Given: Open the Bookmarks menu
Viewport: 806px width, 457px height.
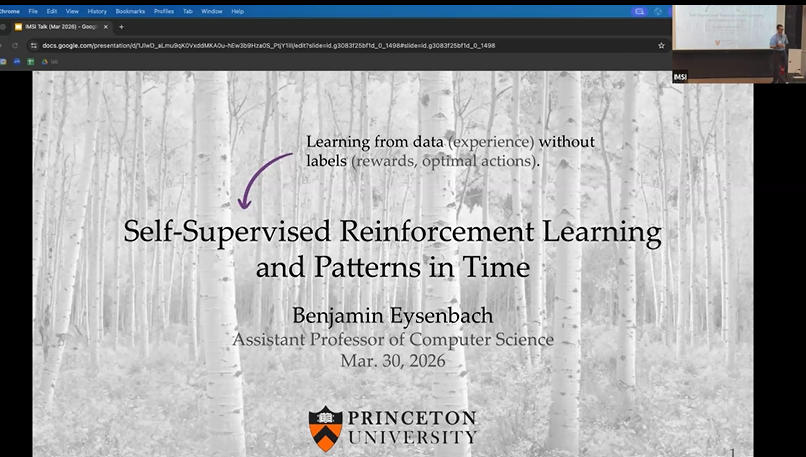Looking at the screenshot, I should [131, 11].
